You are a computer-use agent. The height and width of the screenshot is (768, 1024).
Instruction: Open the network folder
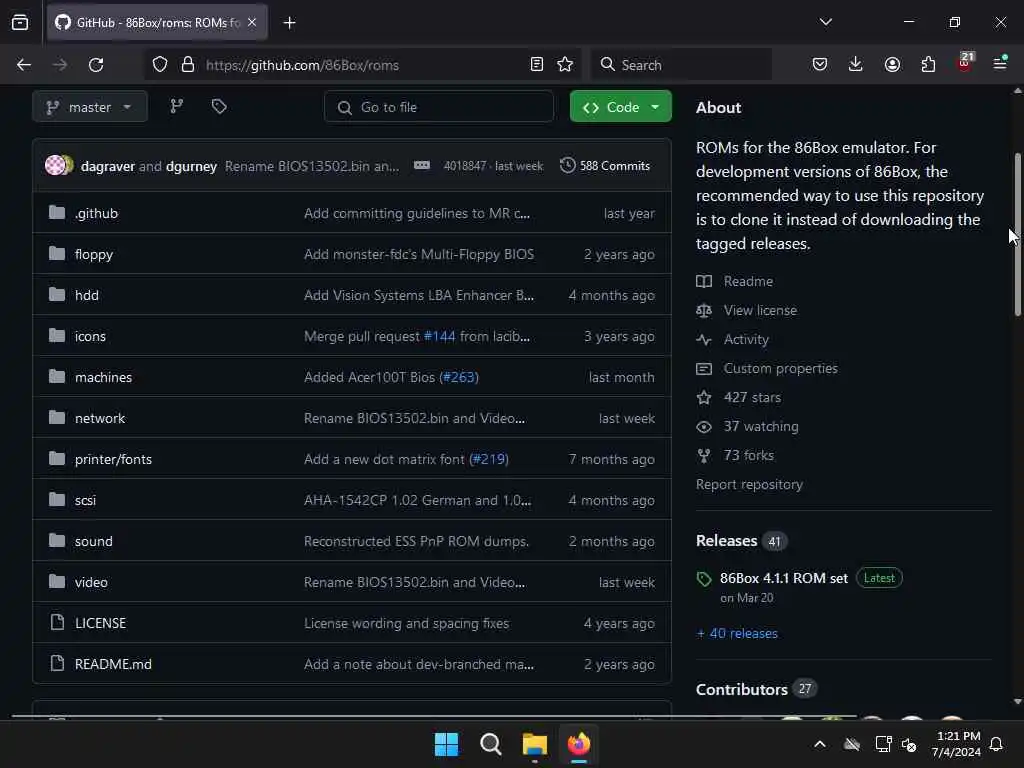point(100,418)
